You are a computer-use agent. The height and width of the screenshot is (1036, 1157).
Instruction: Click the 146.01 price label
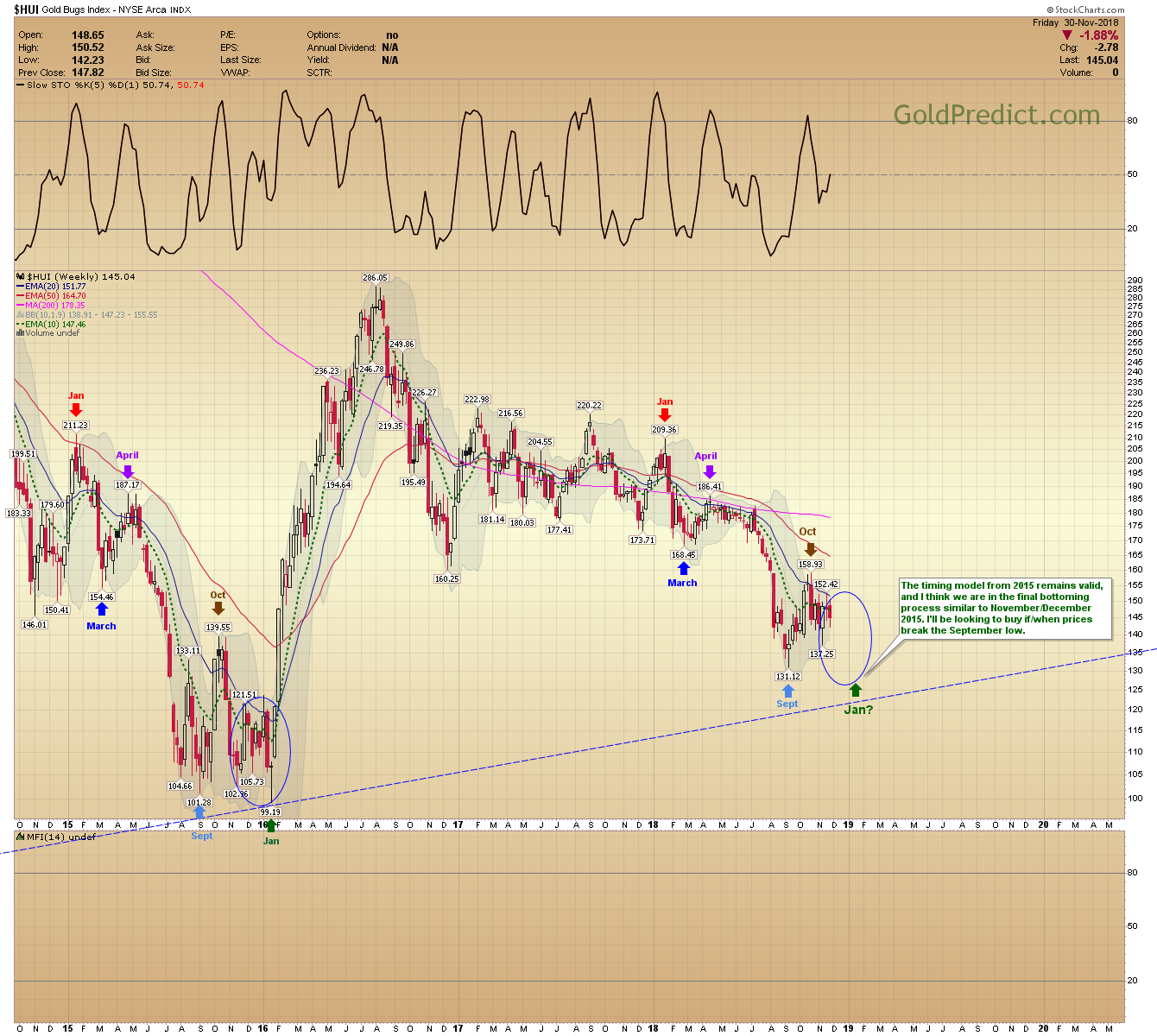coord(35,625)
